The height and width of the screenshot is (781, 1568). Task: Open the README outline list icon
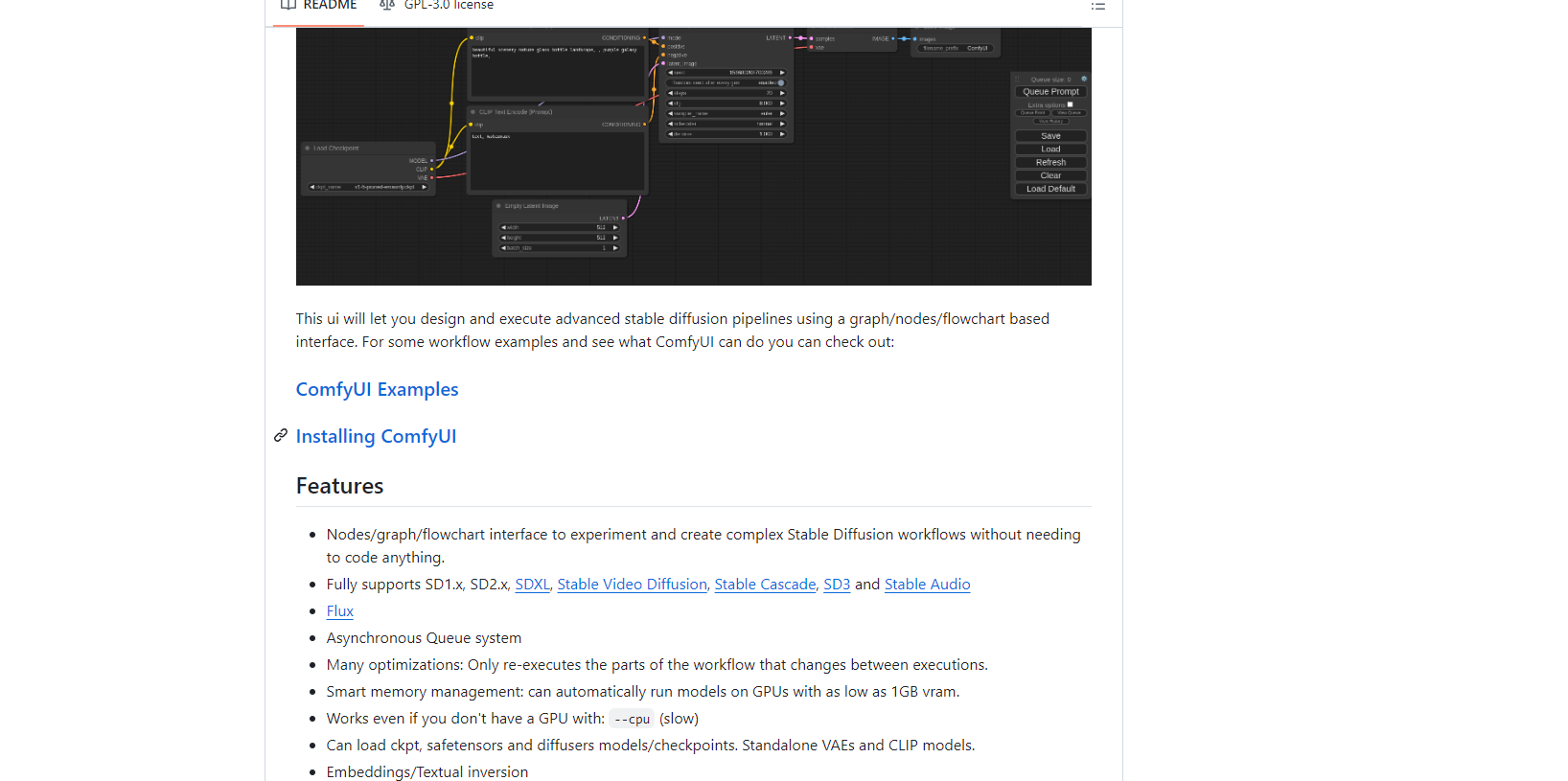coord(1098,7)
